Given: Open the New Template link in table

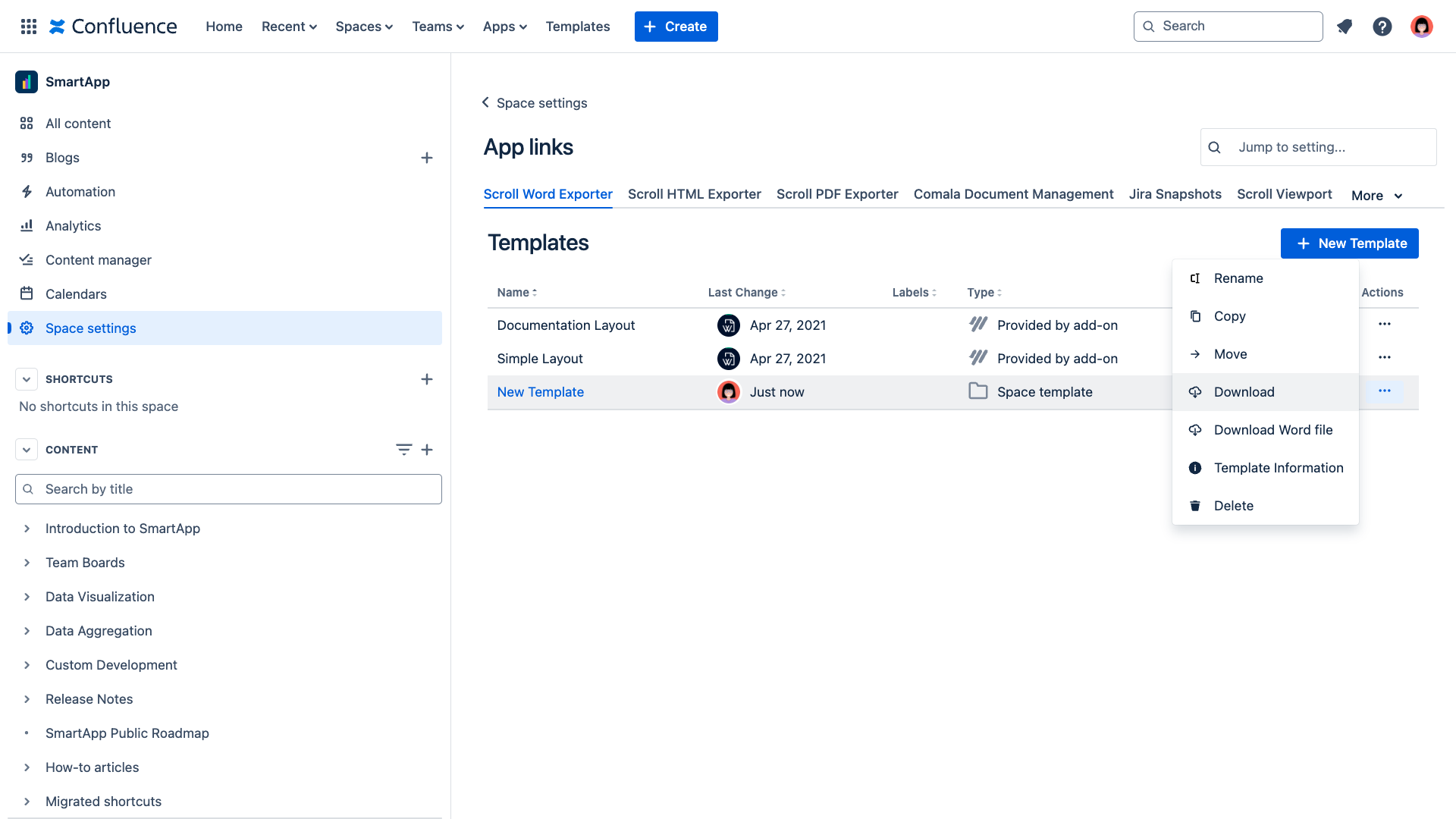Looking at the screenshot, I should [x=540, y=392].
